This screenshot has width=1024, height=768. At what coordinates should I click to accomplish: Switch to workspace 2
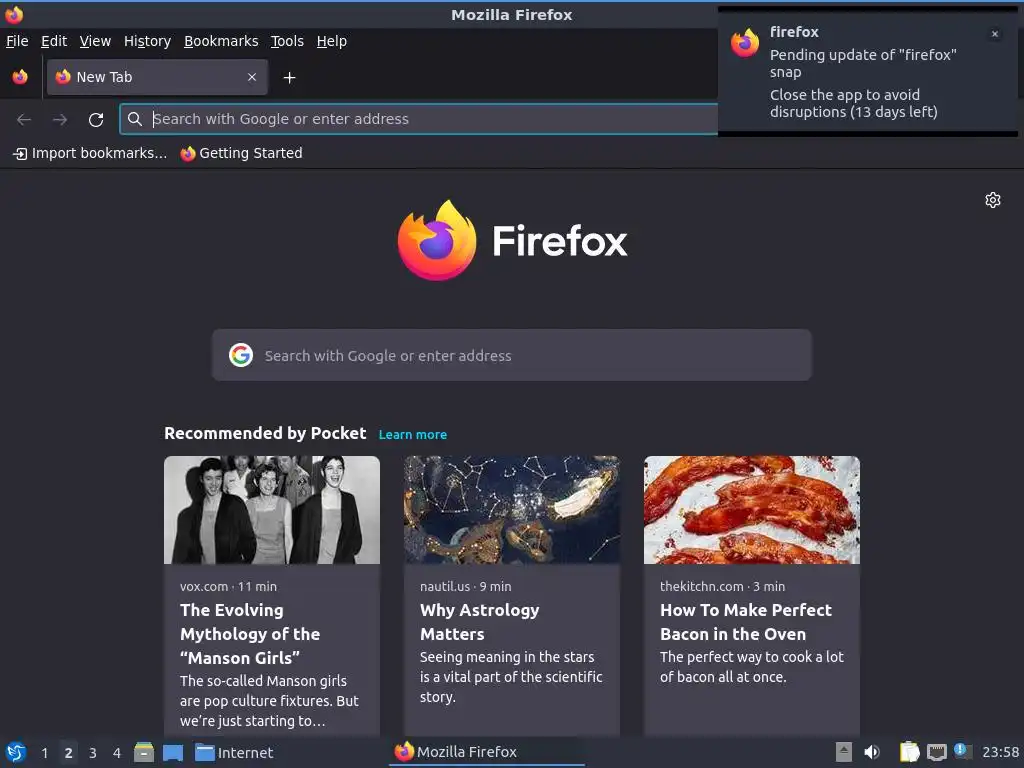(x=69, y=753)
